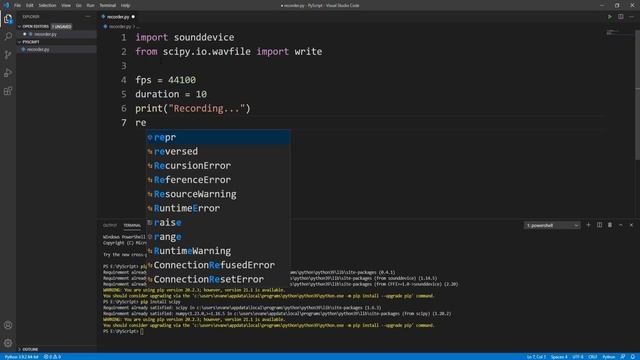Click the feedback icon in status bar
Image resolution: width=640 pixels, height=360 pixels.
pyautogui.click(x=623, y=357)
